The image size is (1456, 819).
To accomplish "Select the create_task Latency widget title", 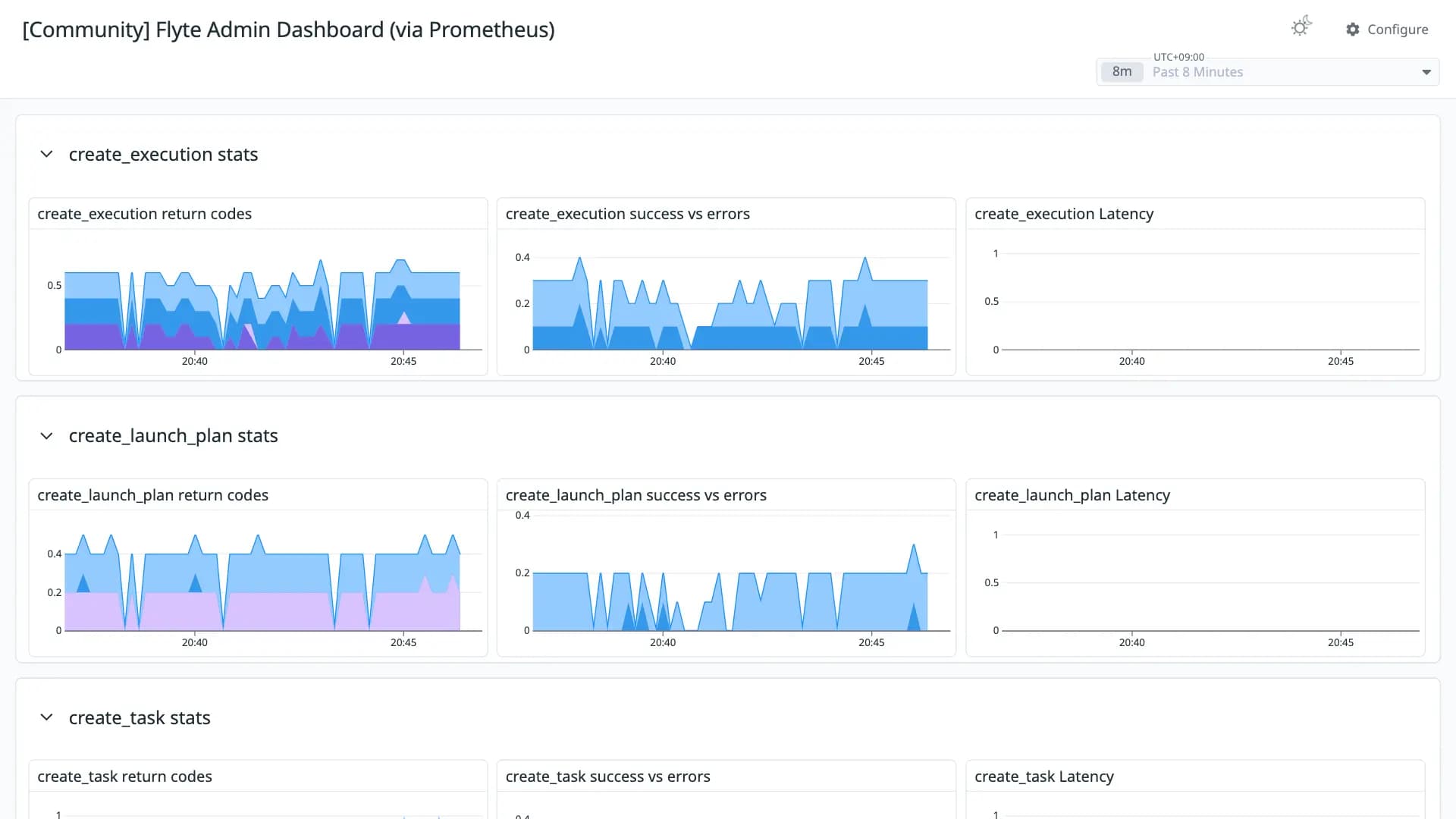I will point(1044,777).
